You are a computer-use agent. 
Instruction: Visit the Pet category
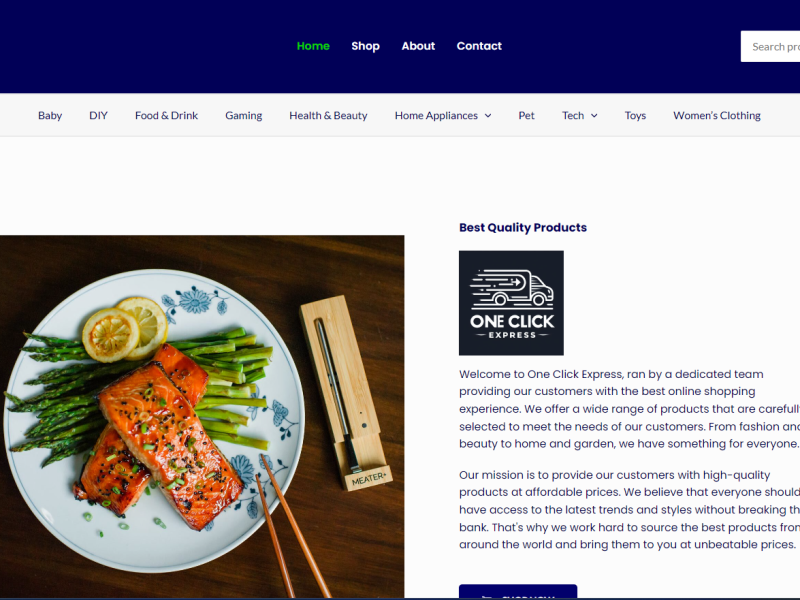(x=527, y=115)
